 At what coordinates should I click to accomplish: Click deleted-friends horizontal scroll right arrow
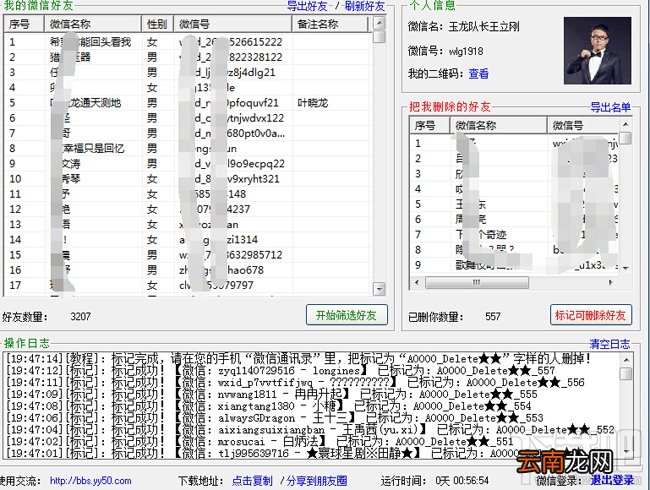click(x=610, y=282)
